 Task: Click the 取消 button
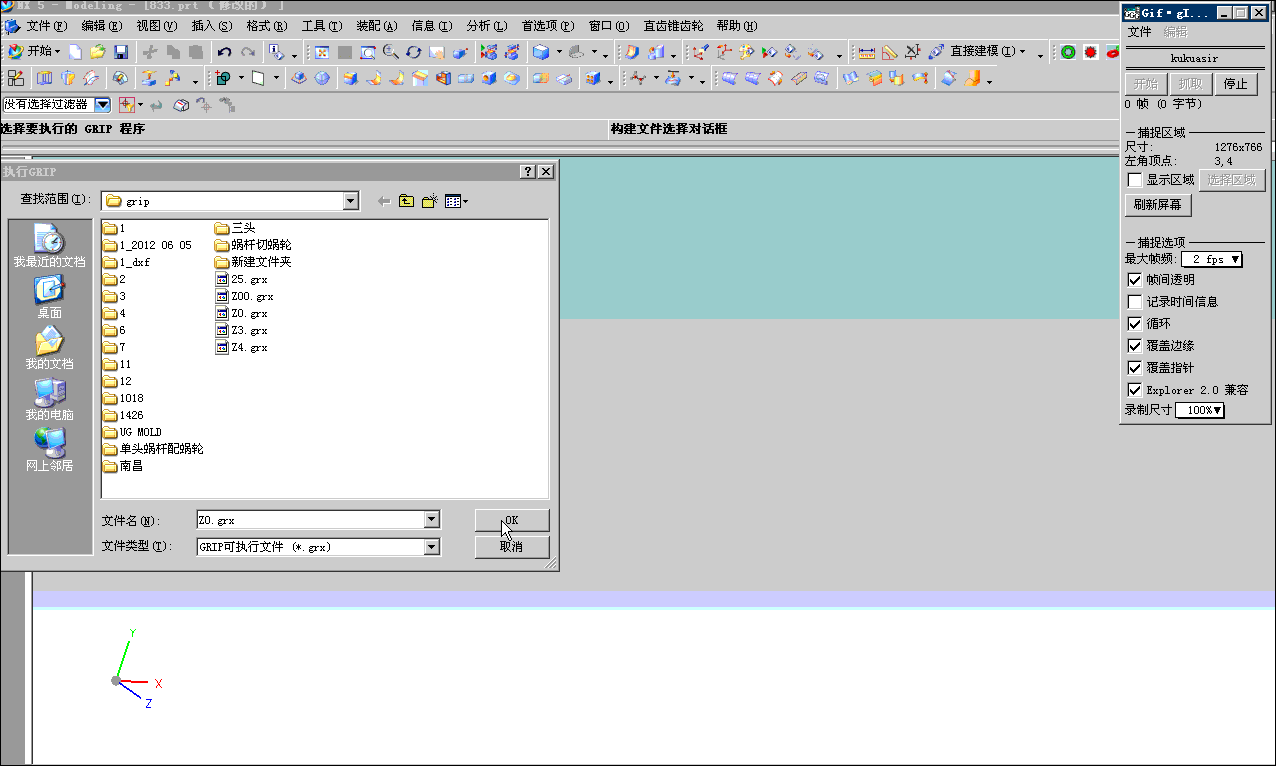[512, 547]
